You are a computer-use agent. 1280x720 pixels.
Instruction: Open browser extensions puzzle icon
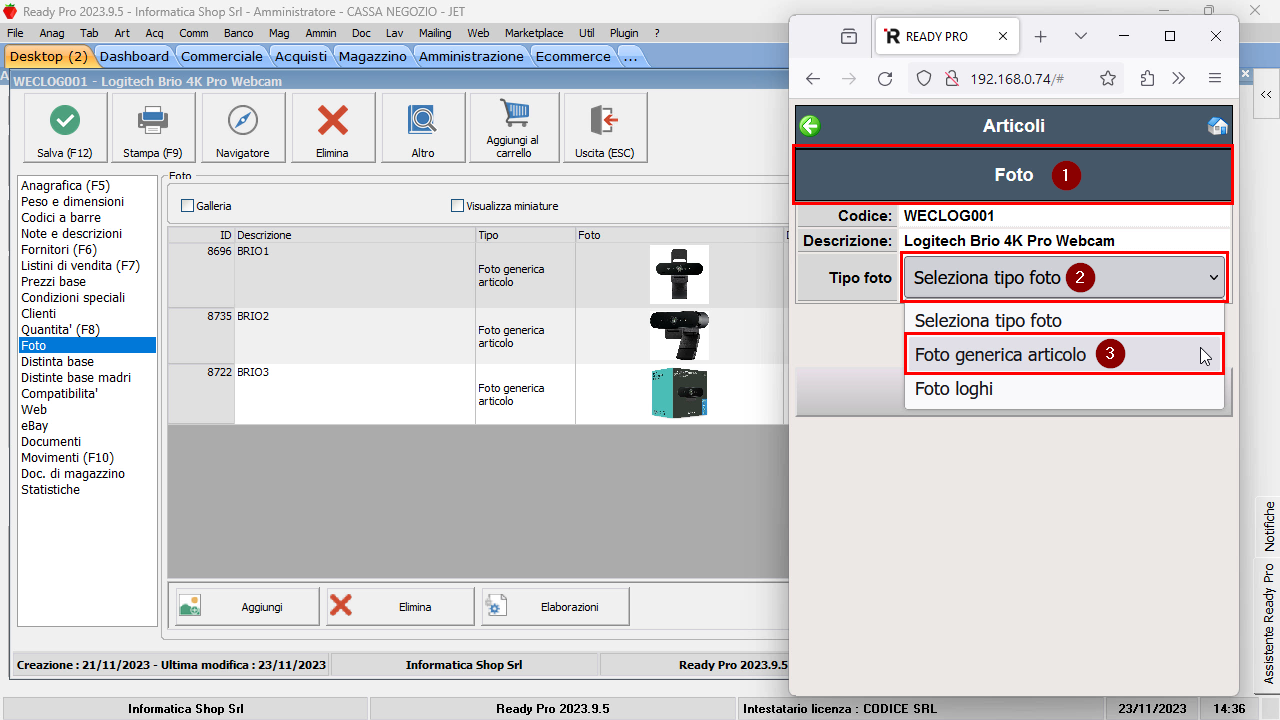click(x=1147, y=78)
